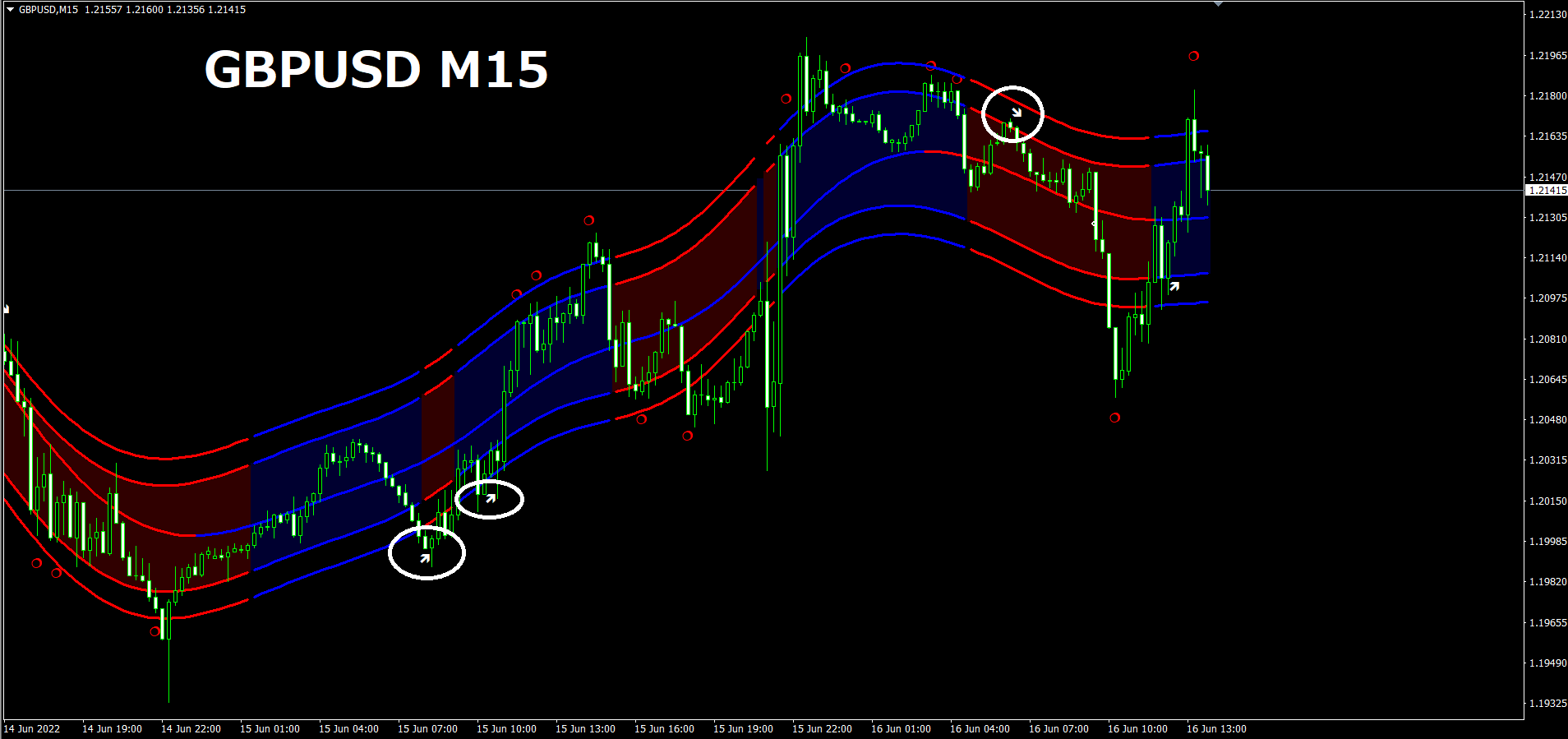Select the OHLC value 1.21557

(x=103, y=10)
